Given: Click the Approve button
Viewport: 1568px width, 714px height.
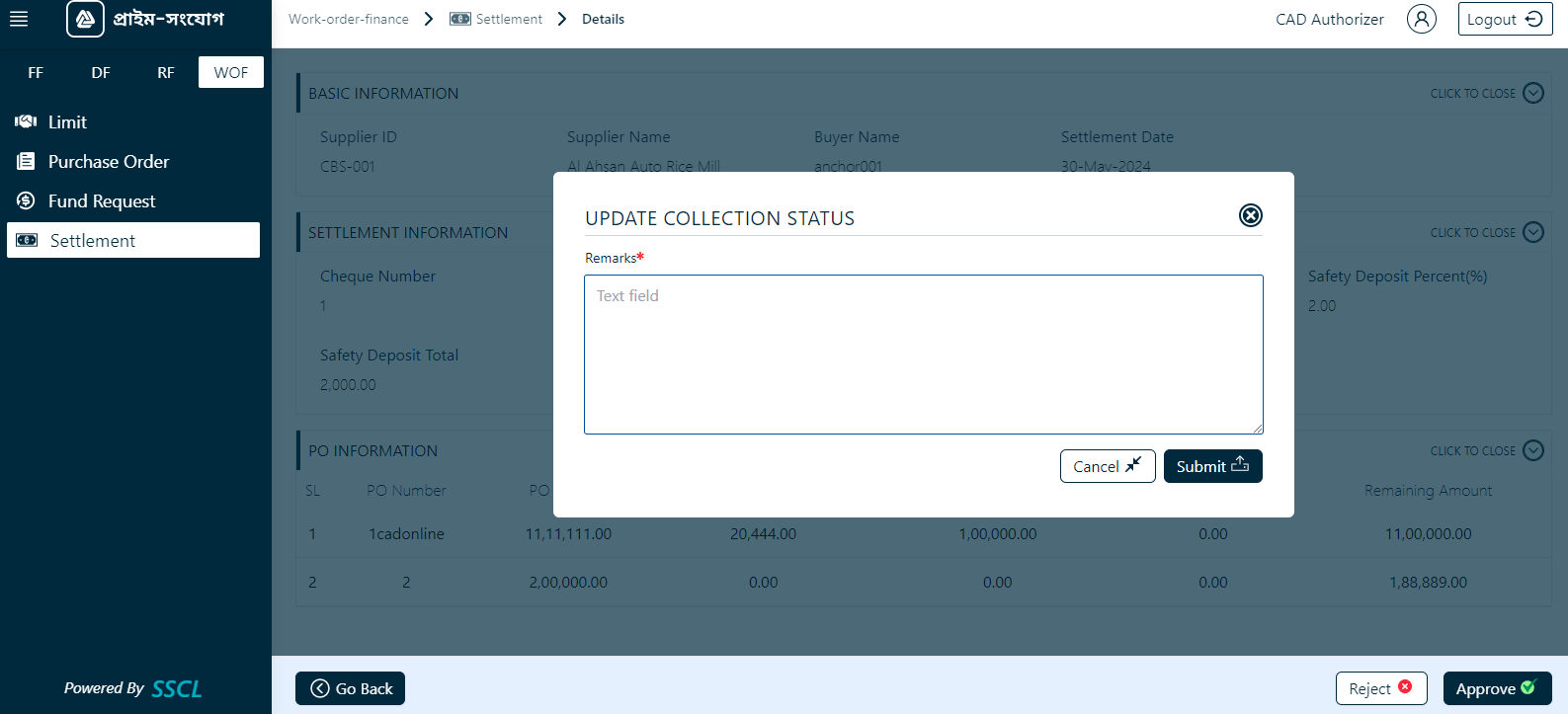Looking at the screenshot, I should 1497,688.
